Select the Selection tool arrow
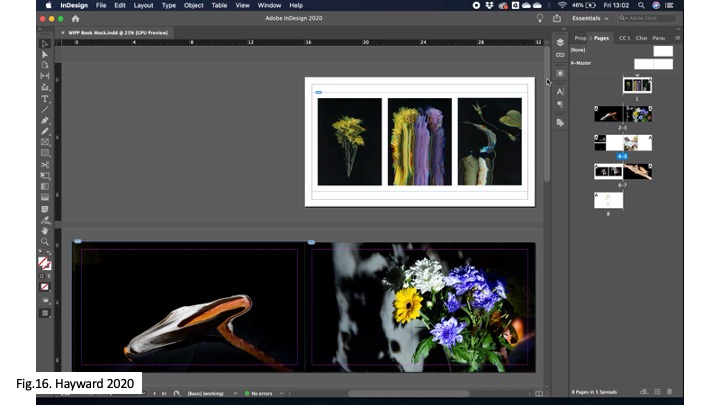Screen dimensions: 720x405 point(45,44)
